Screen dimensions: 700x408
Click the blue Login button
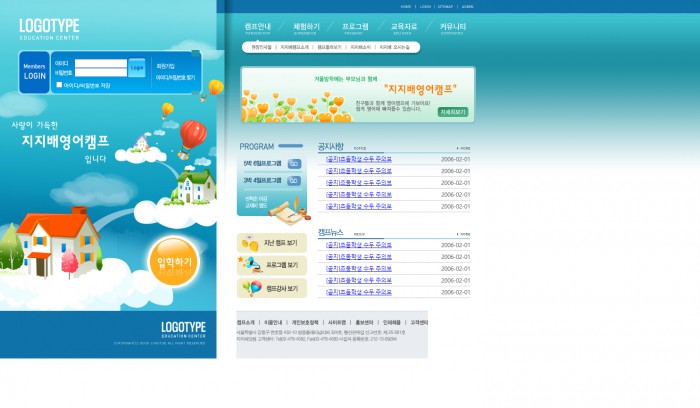(137, 67)
